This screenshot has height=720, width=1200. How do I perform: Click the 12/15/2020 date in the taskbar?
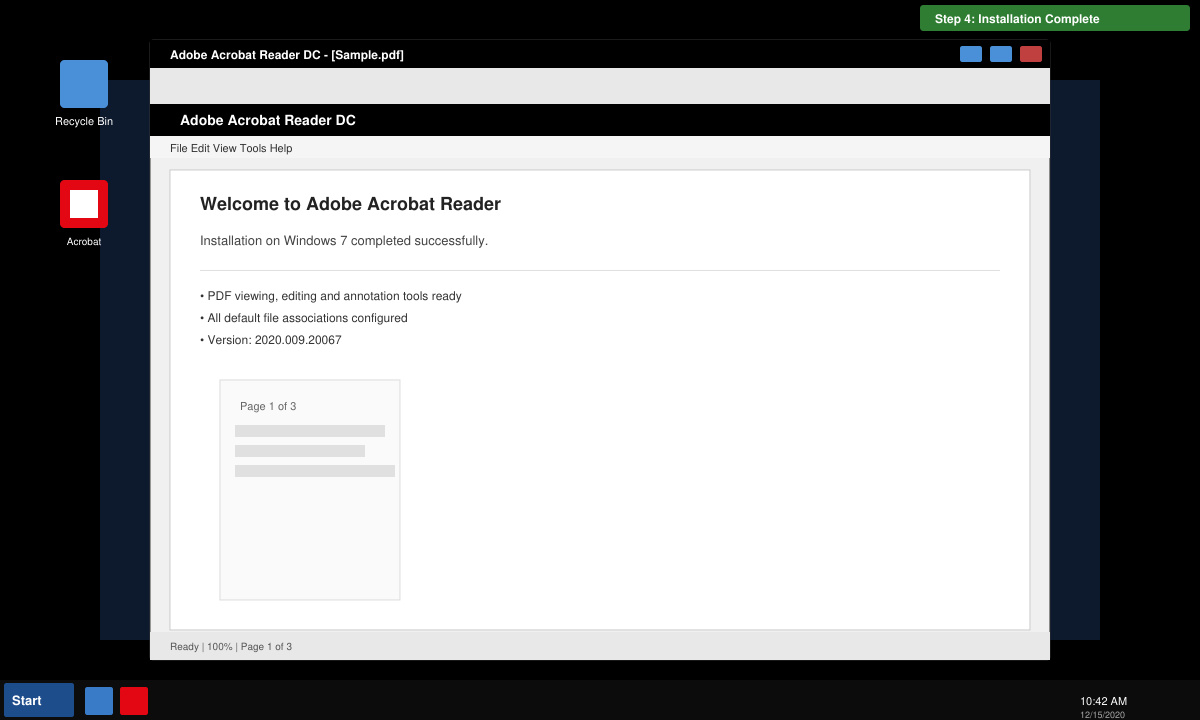[1102, 715]
